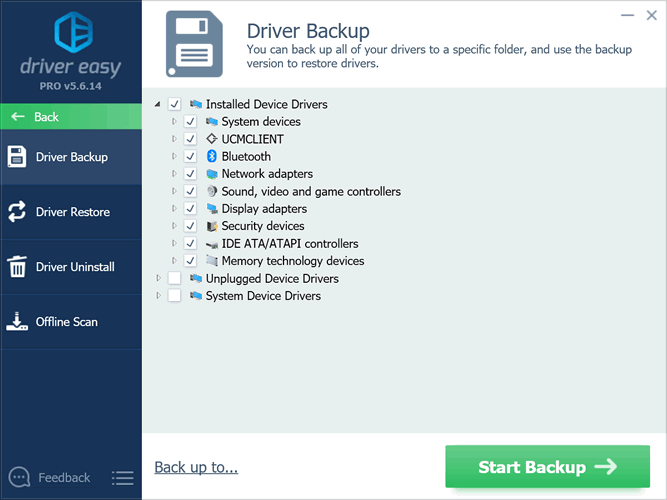Viewport: 667px width, 500px height.
Task: Click the Back arrow icon
Action: (18, 116)
